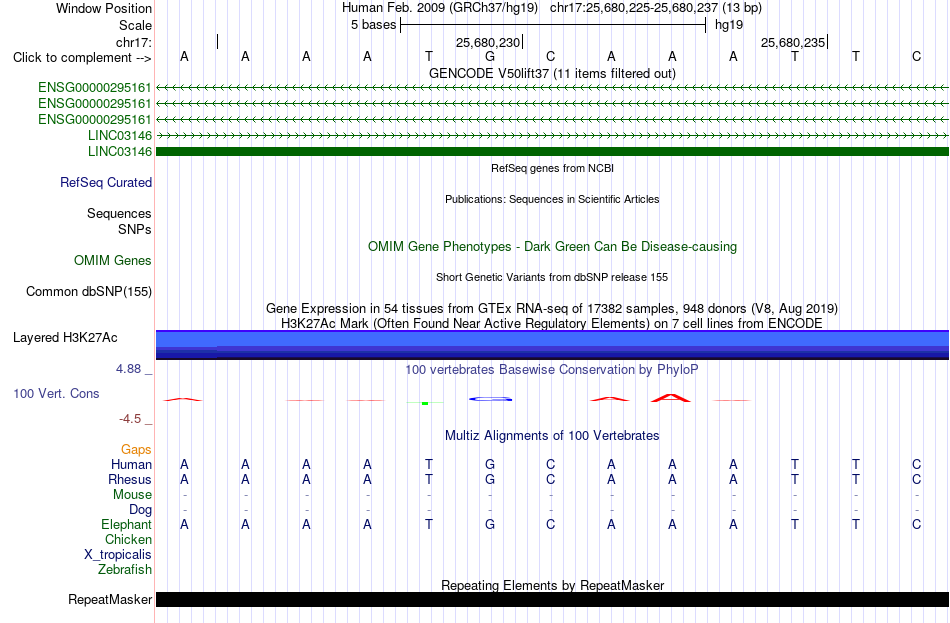Screen dimensions: 950x623
Task: Click the G base in the complement row
Action: click(490, 56)
